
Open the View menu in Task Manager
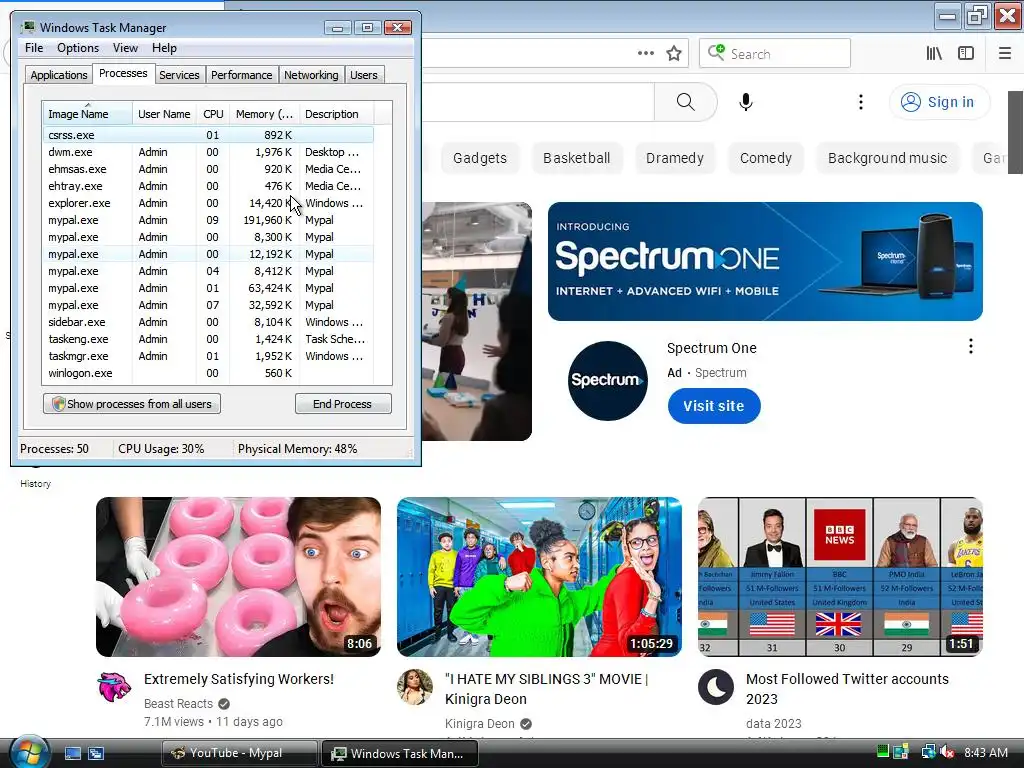coord(125,48)
